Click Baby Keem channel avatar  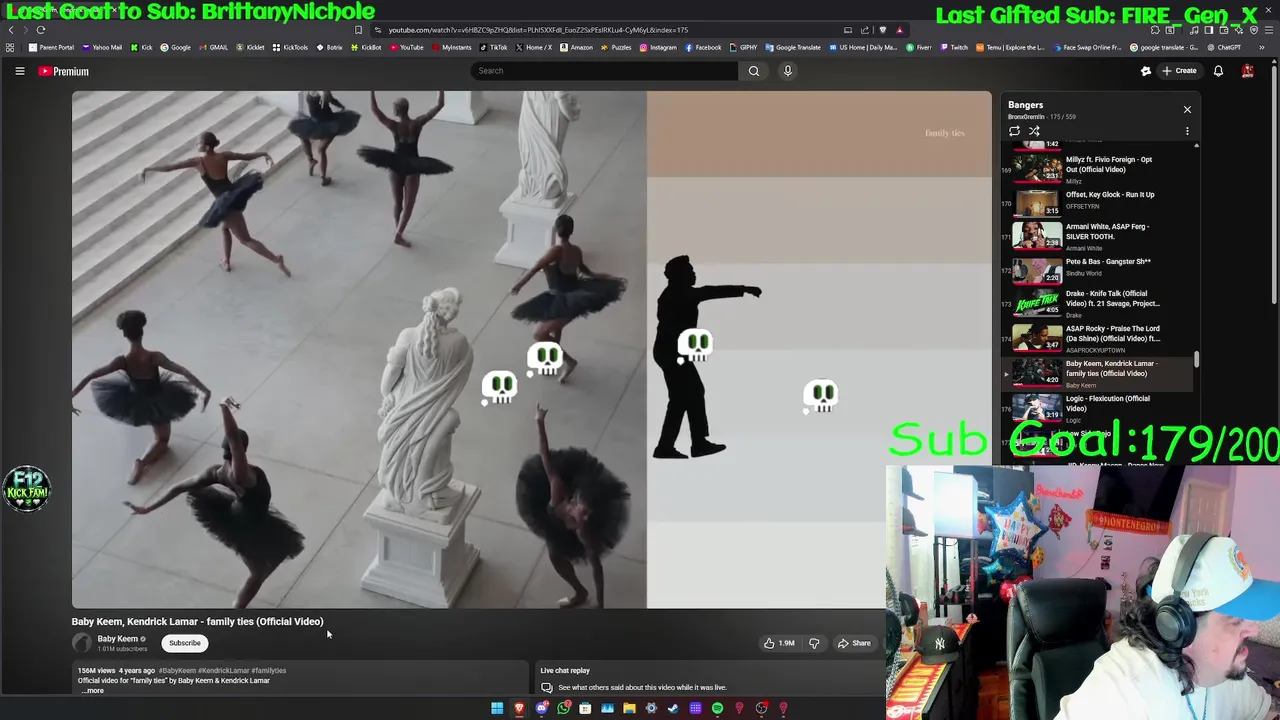click(x=81, y=643)
